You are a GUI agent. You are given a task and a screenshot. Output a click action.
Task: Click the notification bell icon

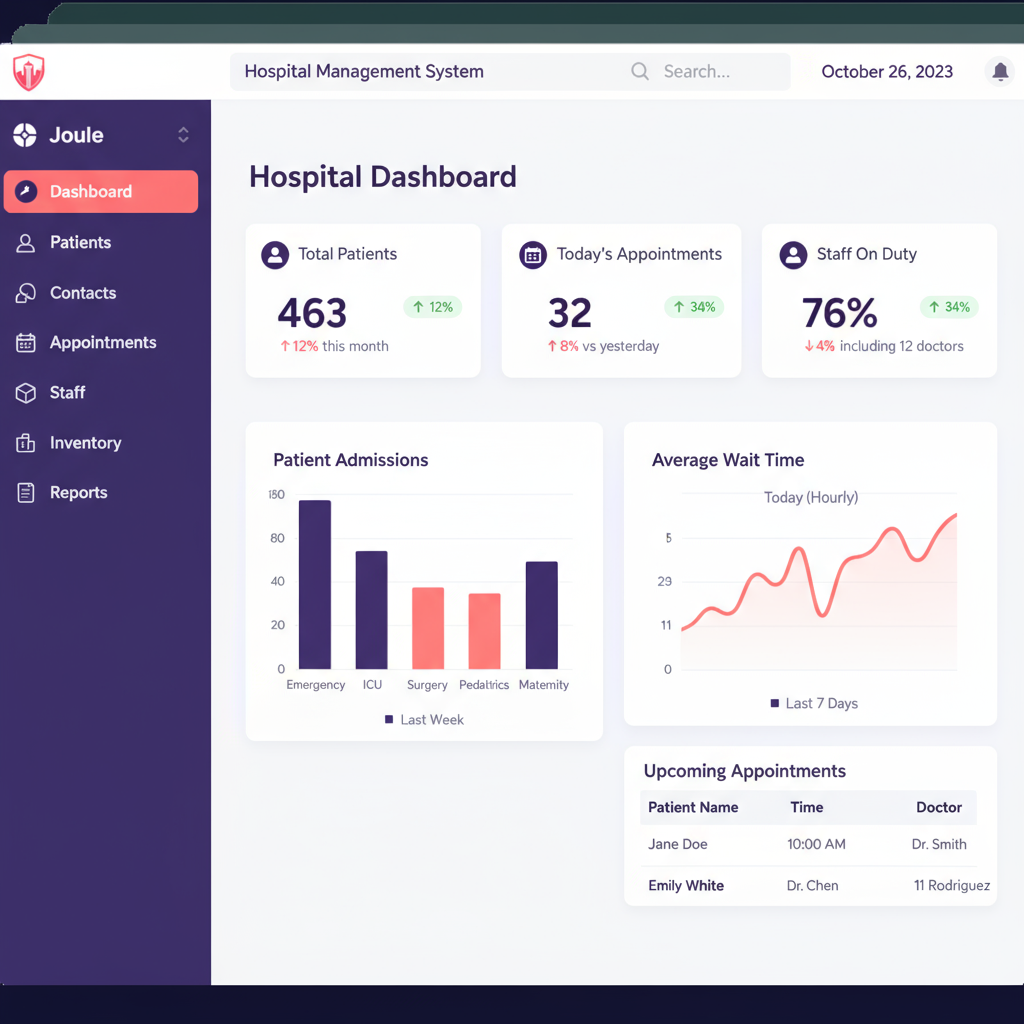coord(999,72)
